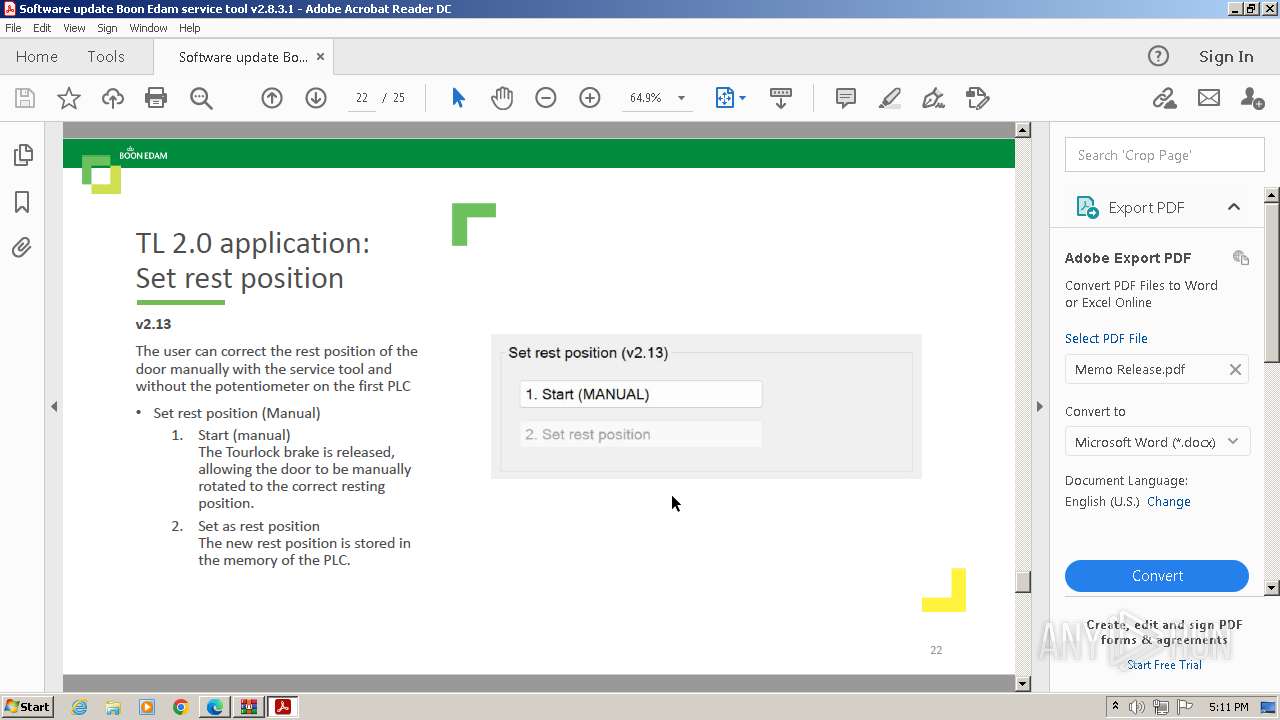1280x720 pixels.
Task: Open the Window menu
Action: pyautogui.click(x=148, y=28)
